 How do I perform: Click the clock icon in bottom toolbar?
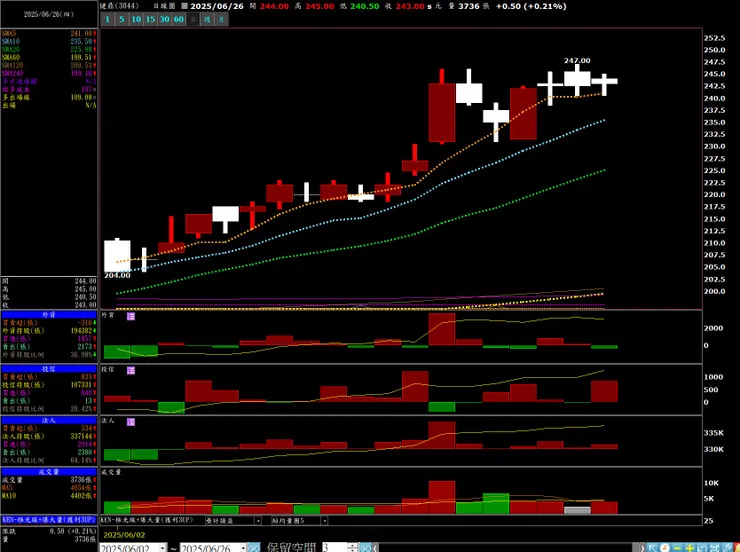pyautogui.click(x=664, y=547)
